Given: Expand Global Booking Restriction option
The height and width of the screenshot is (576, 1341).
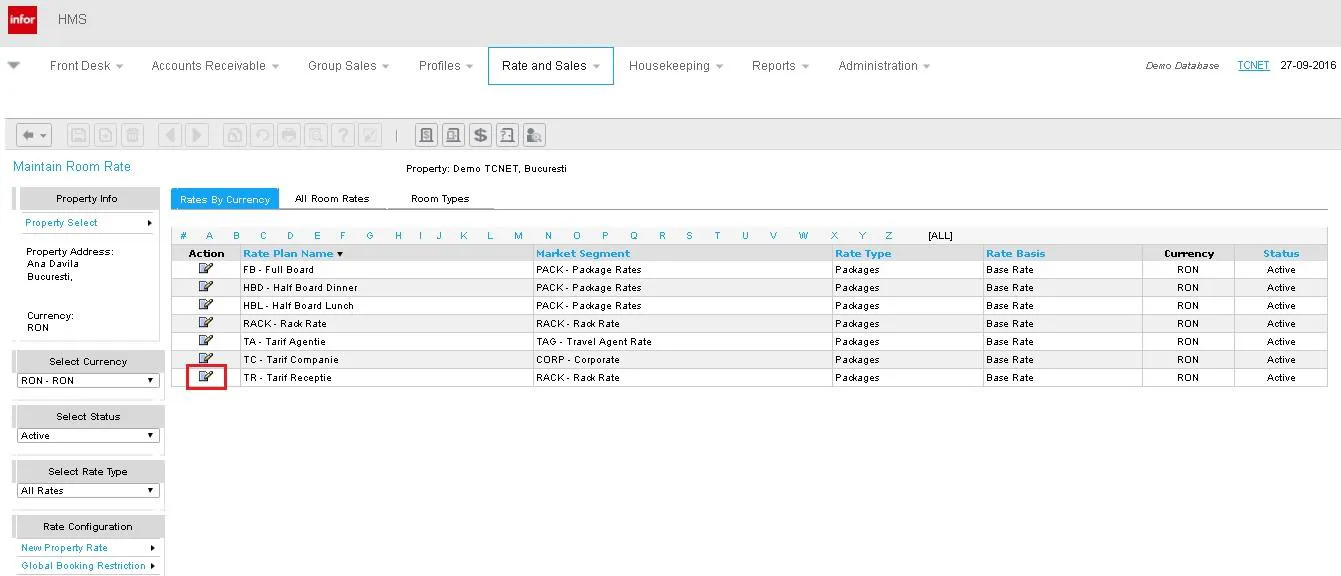Looking at the screenshot, I should [88, 566].
